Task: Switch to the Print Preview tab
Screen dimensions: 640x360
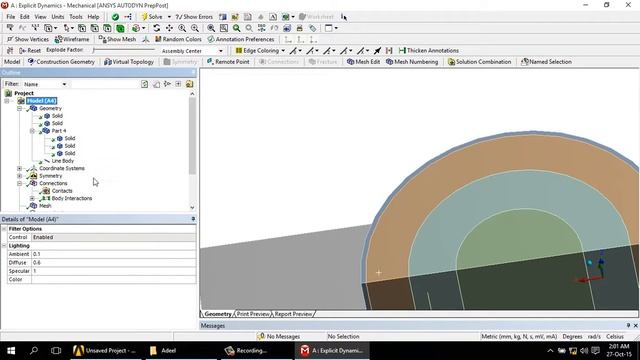Action: click(x=253, y=314)
